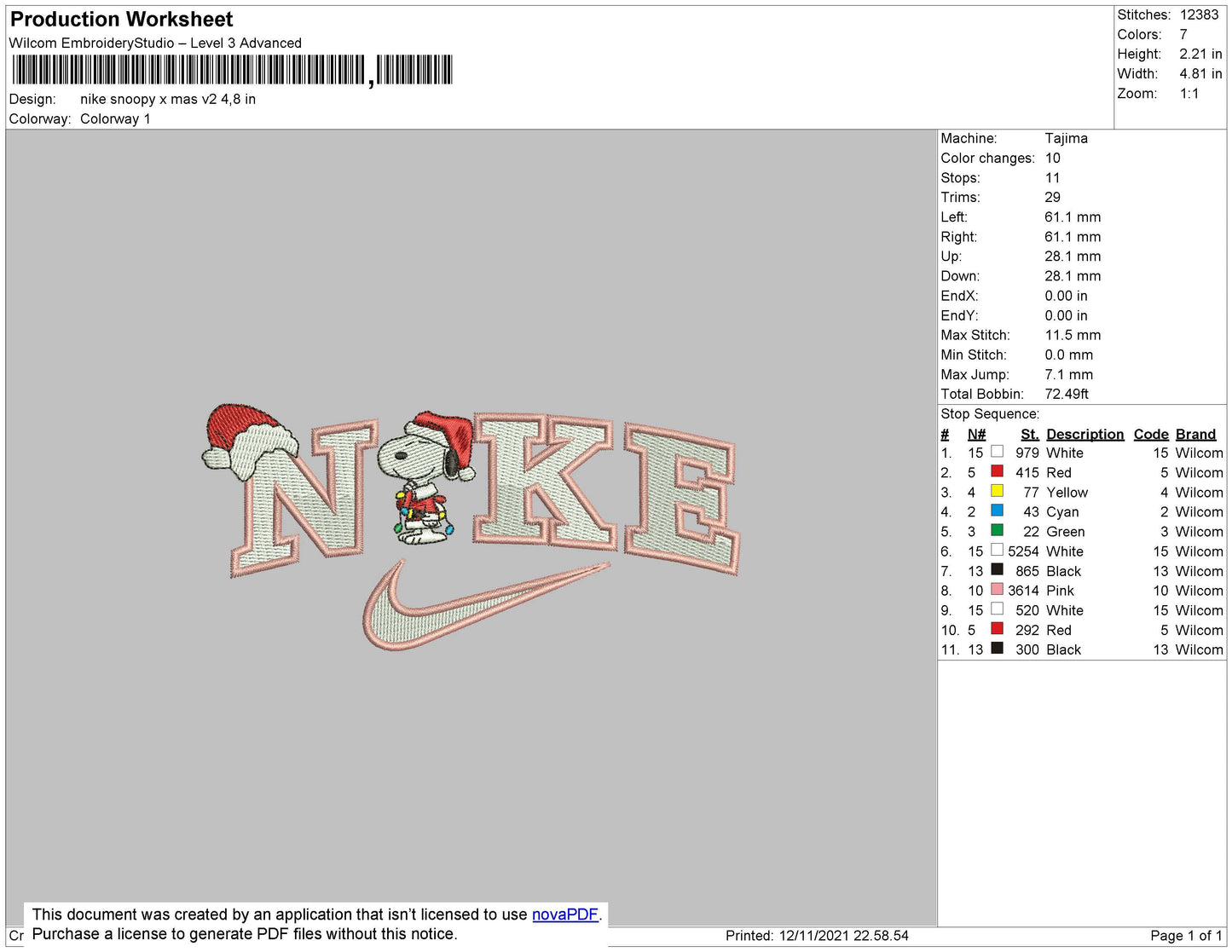
Task: Click the white swatch for stop 1
Action: [x=997, y=452]
